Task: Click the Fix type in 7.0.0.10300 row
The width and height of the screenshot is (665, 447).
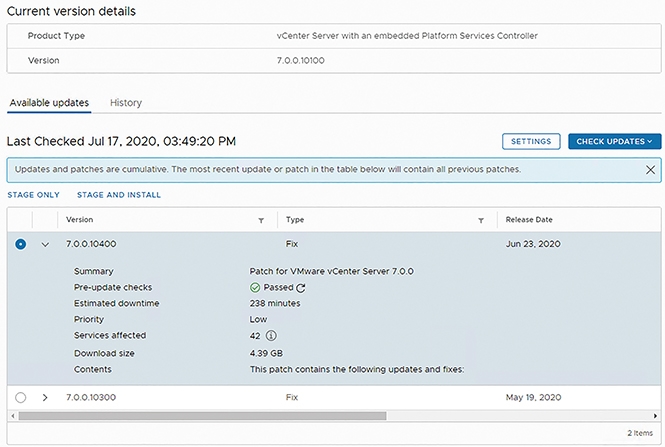Action: coord(292,398)
